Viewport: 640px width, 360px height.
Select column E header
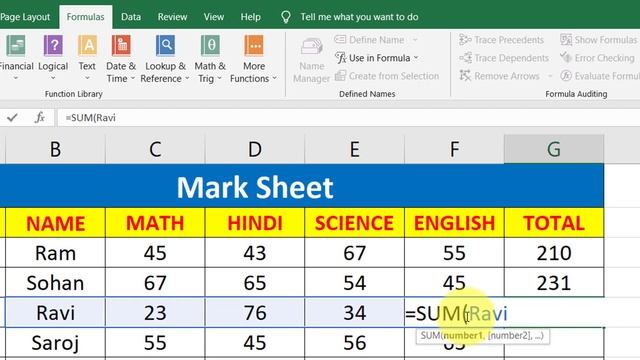tap(354, 149)
